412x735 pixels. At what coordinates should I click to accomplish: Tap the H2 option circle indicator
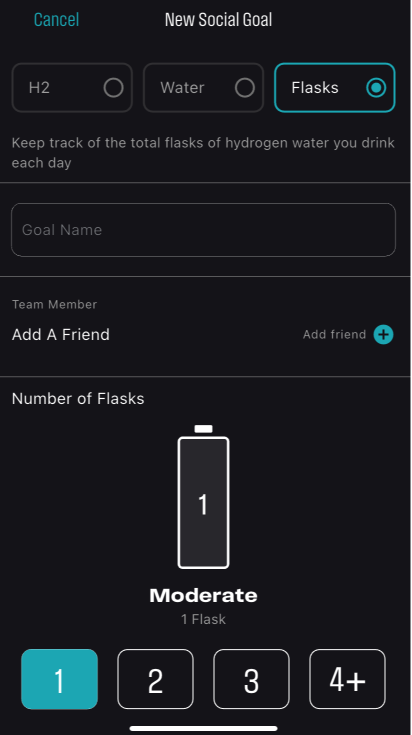coord(113,88)
